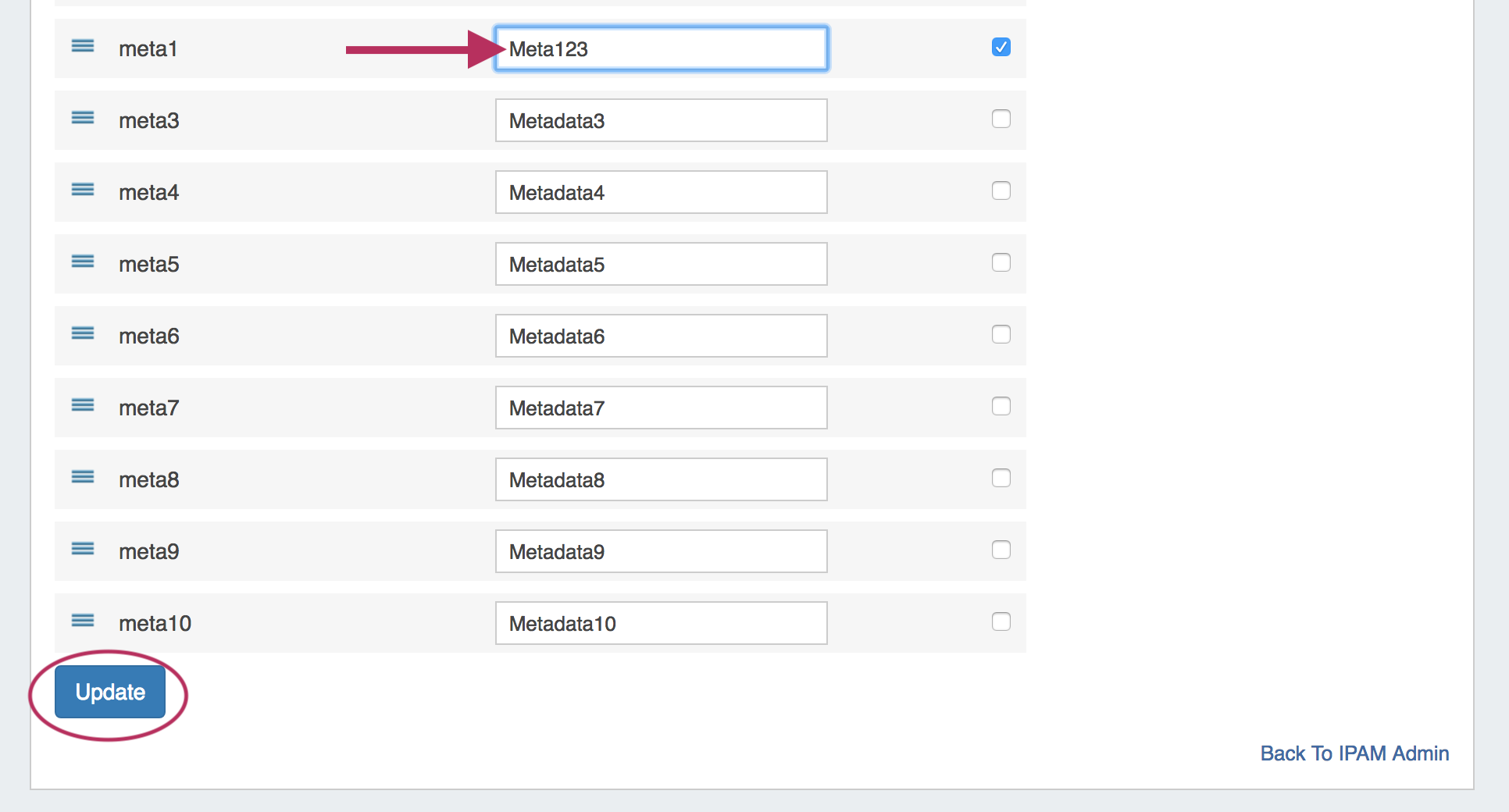Focus the Meta123 text field

coord(661,49)
